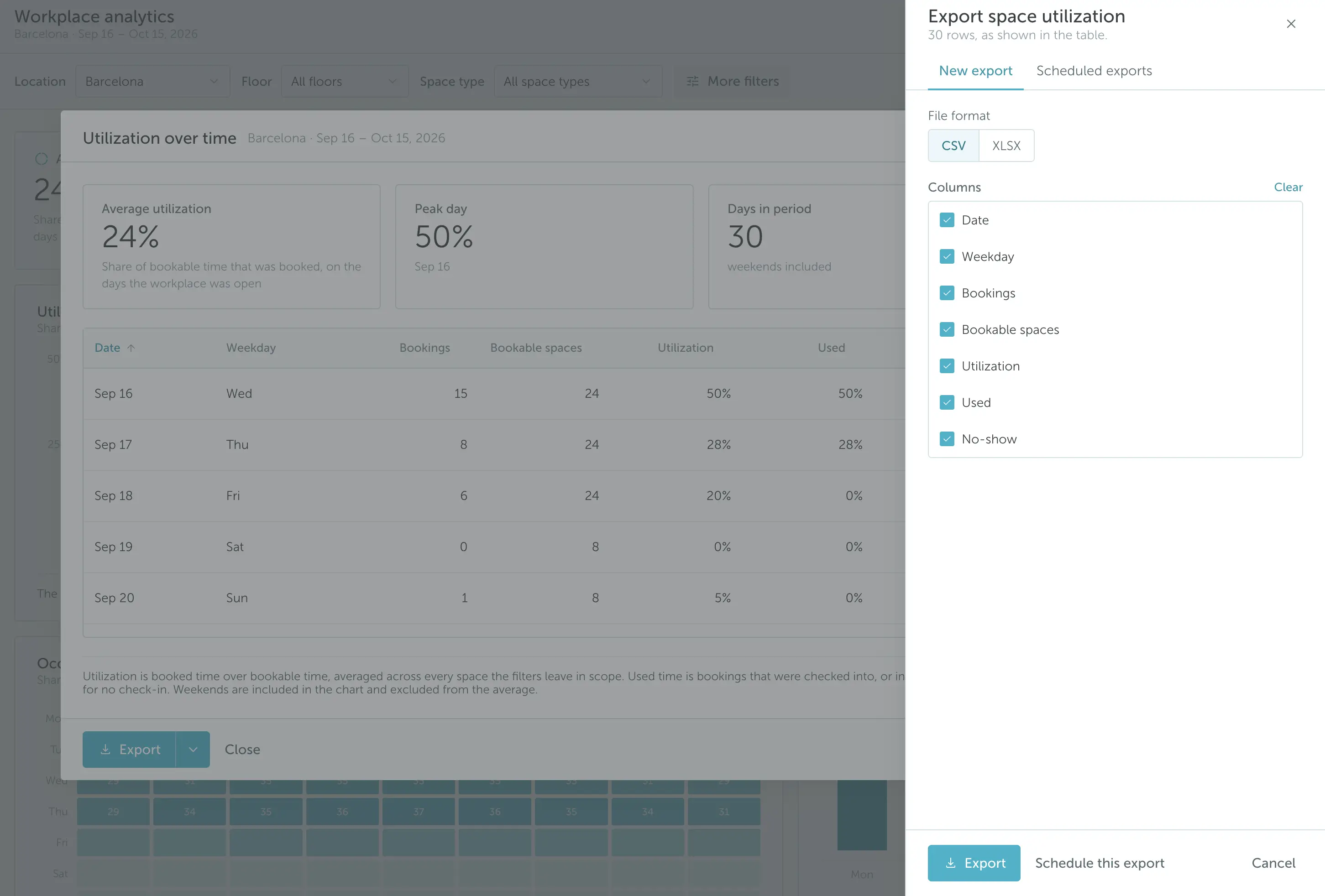The image size is (1325, 896).
Task: Open the All space types dropdown
Action: [x=577, y=82]
